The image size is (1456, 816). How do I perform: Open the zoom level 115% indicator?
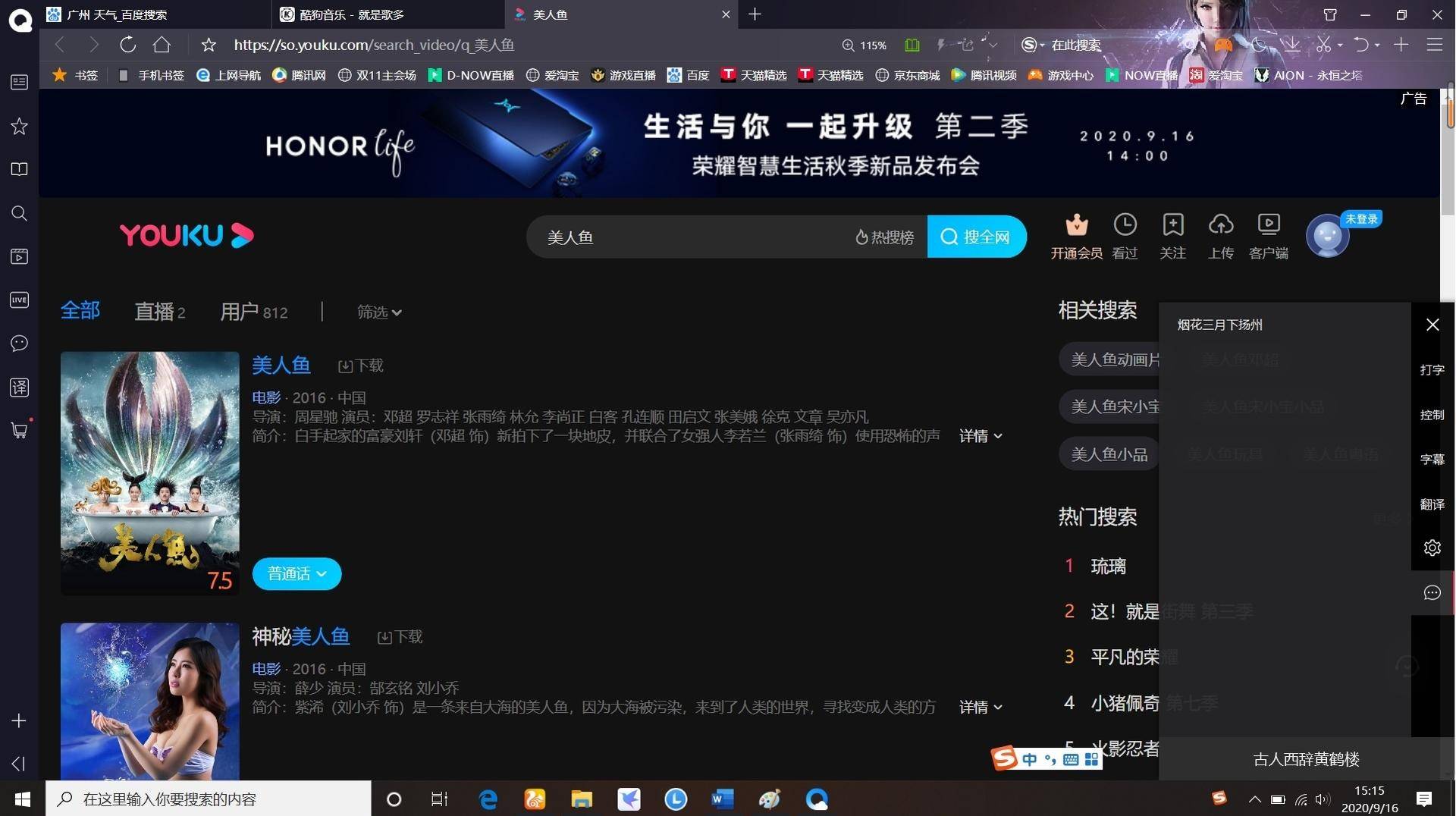pos(864,46)
